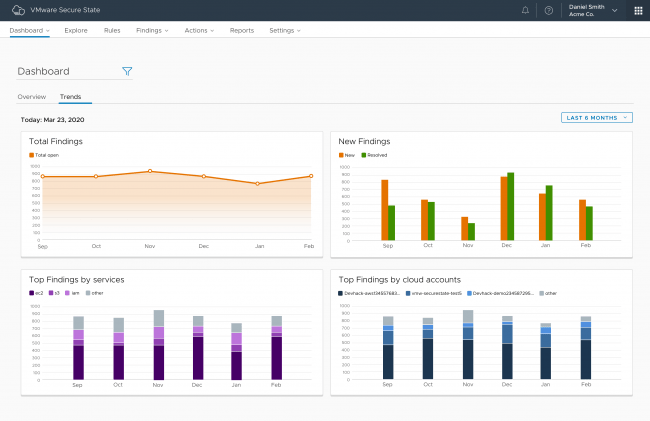Click the Oct data point on Total Findings line
This screenshot has width=650, height=421.
(96, 177)
